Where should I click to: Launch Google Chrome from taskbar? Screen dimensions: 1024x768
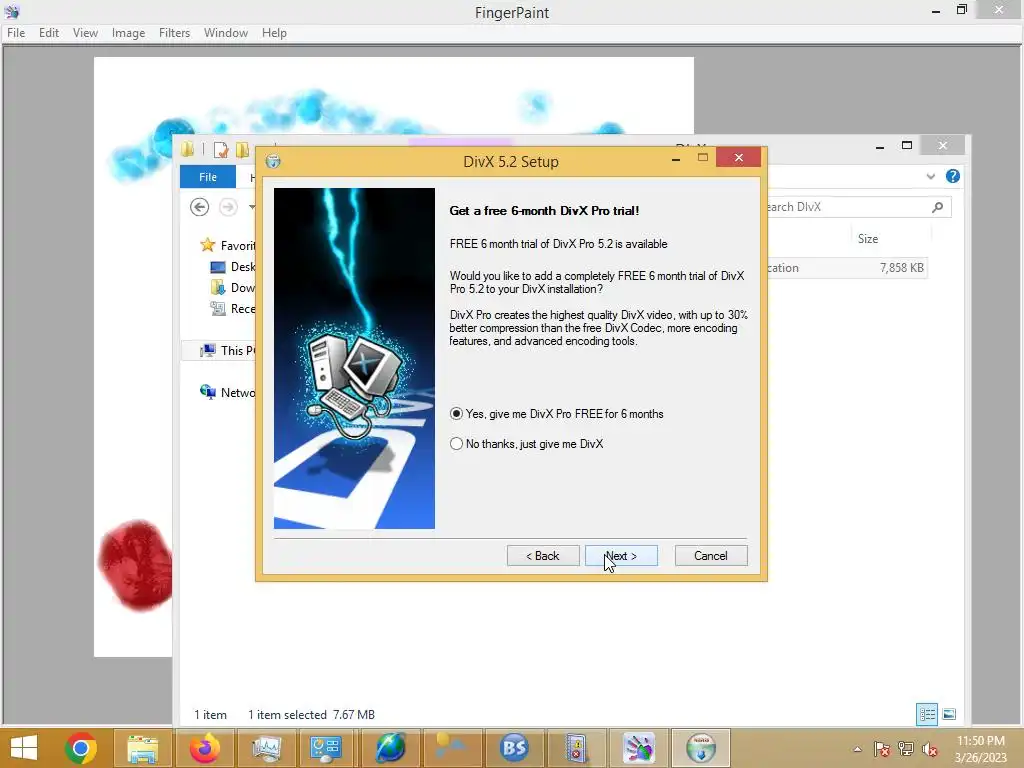click(x=81, y=748)
